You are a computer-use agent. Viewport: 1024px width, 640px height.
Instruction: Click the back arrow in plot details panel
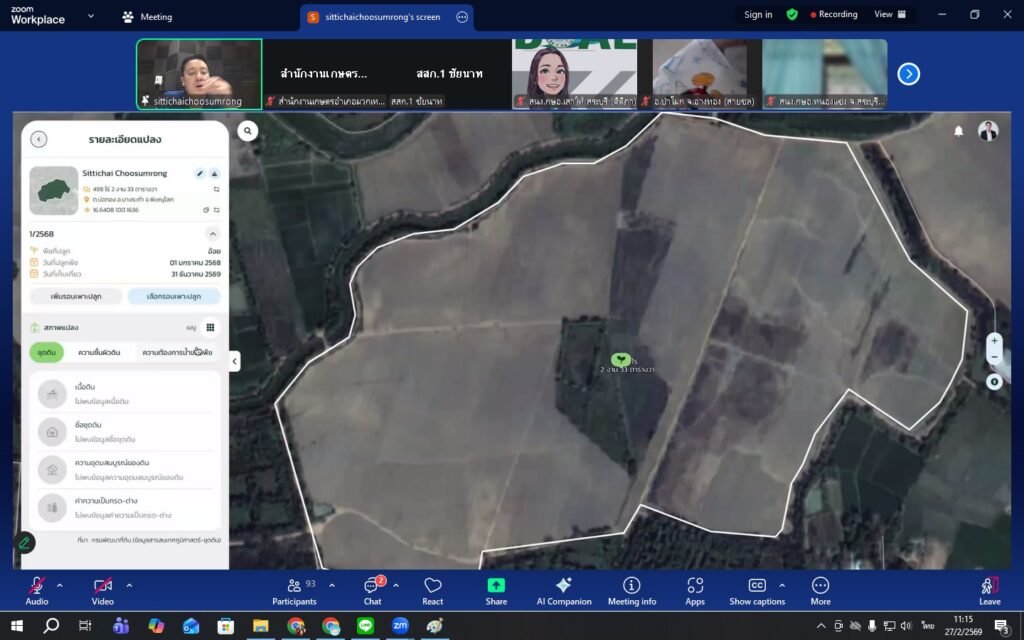point(39,140)
